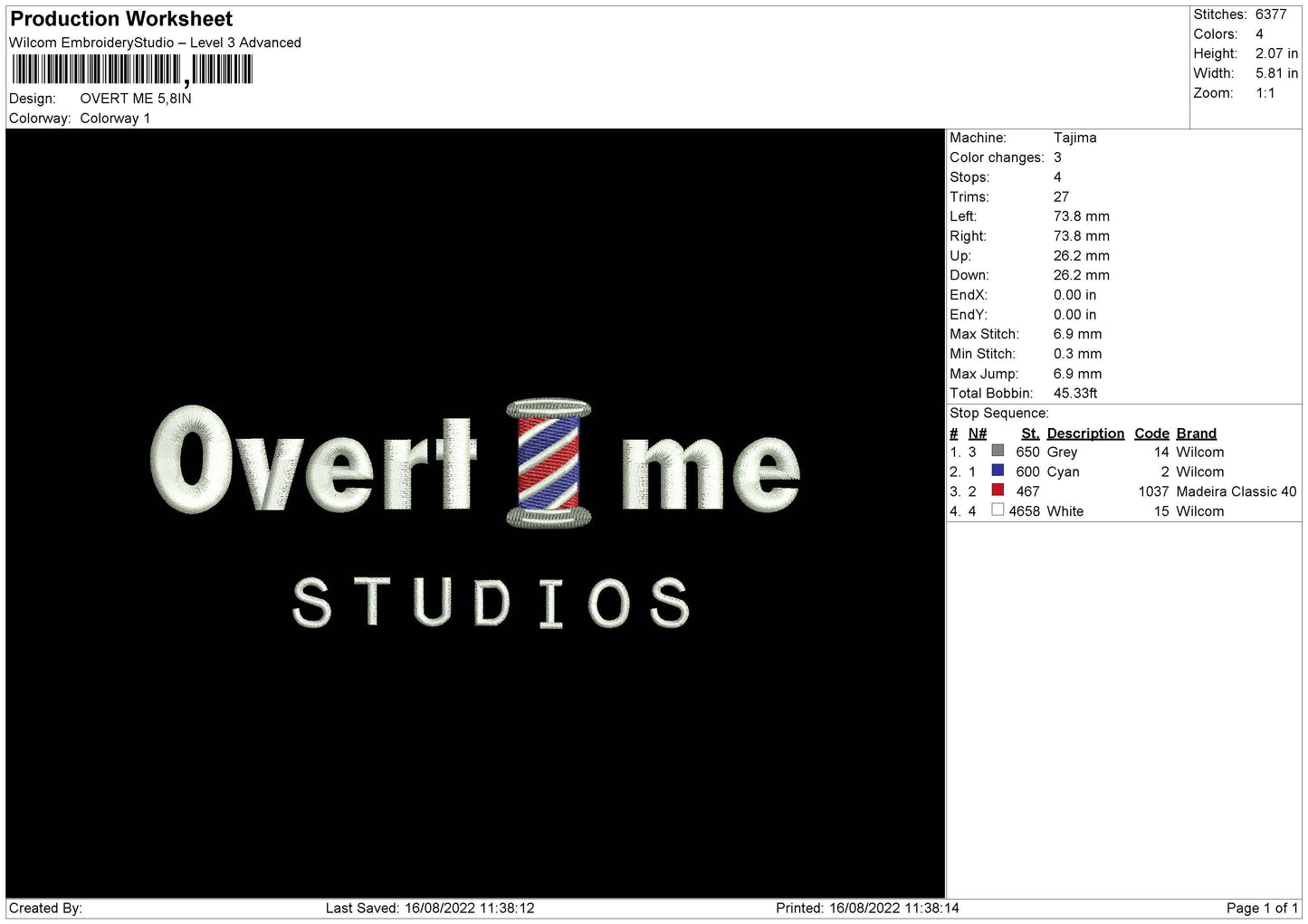Viewport: 1308px width, 924px height.
Task: Click the Total Bobbin value 45.33ft
Action: [1075, 394]
